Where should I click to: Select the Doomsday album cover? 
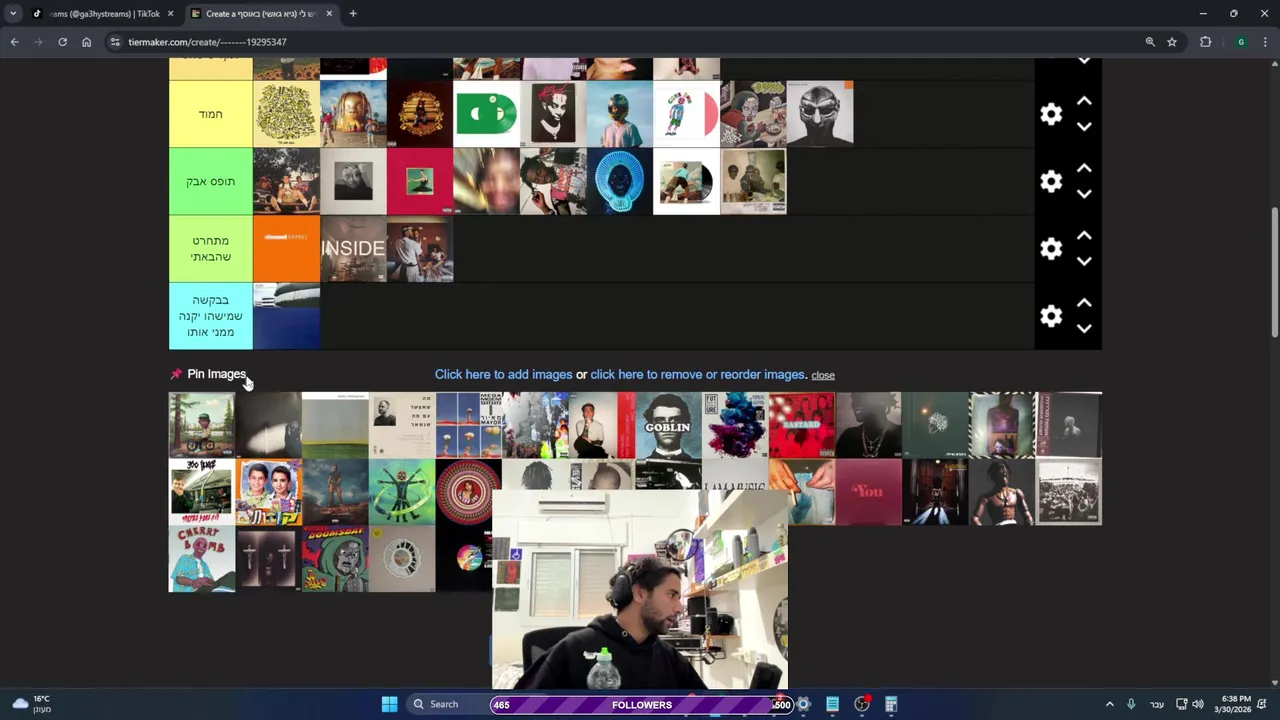335,559
